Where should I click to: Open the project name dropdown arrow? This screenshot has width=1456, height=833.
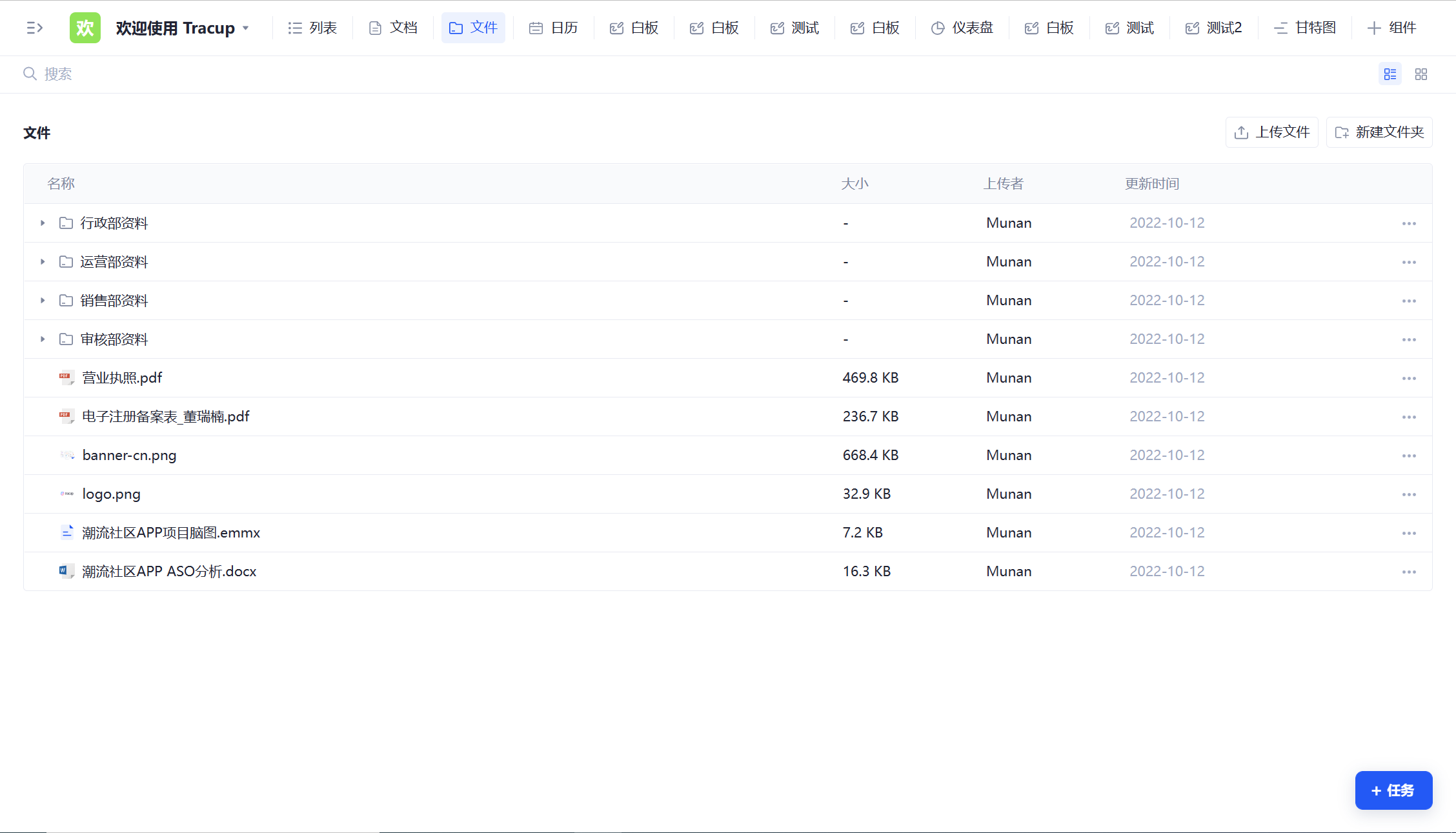pos(246,28)
